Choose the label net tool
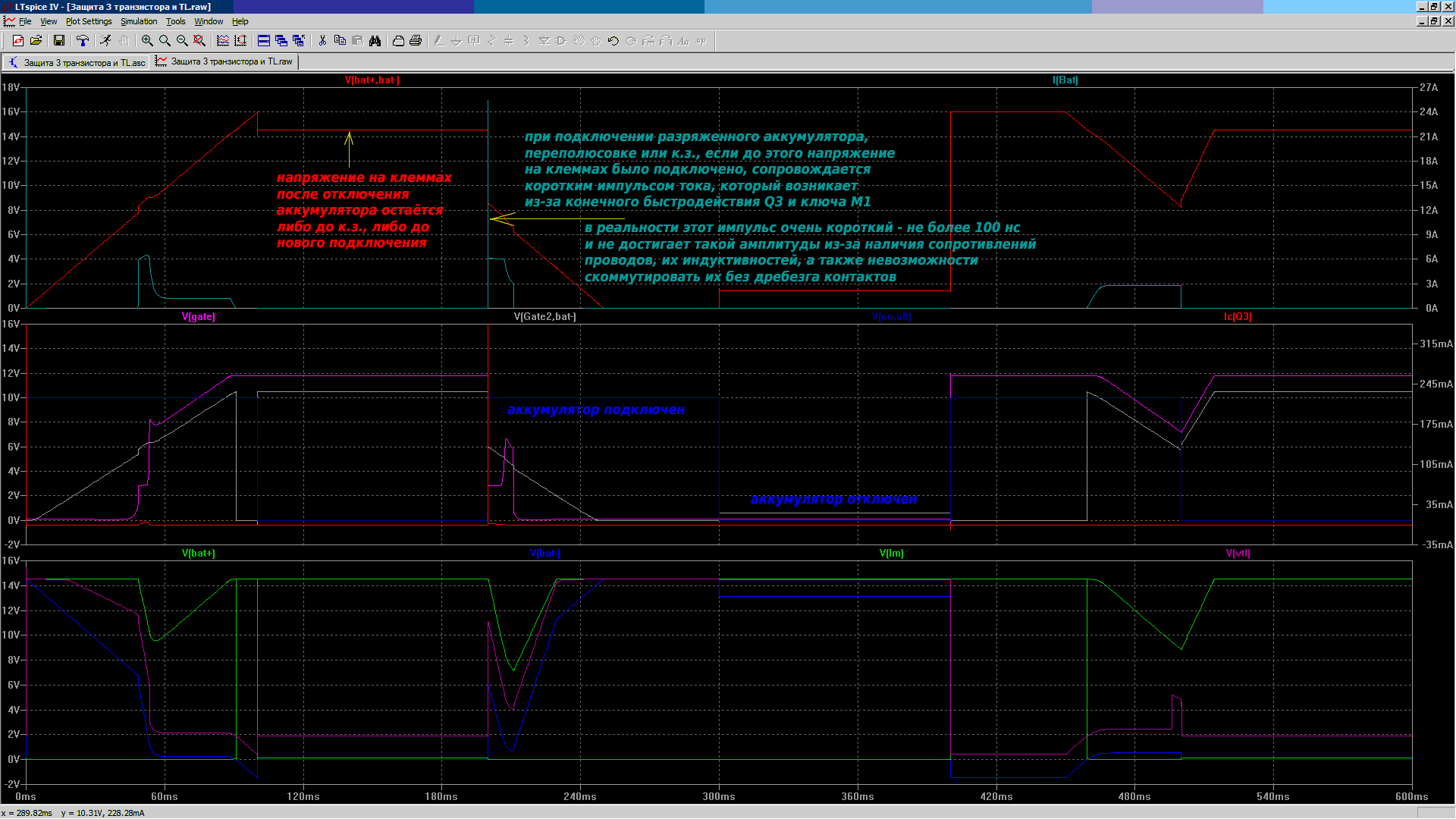The height and width of the screenshot is (819, 1456). click(x=474, y=41)
